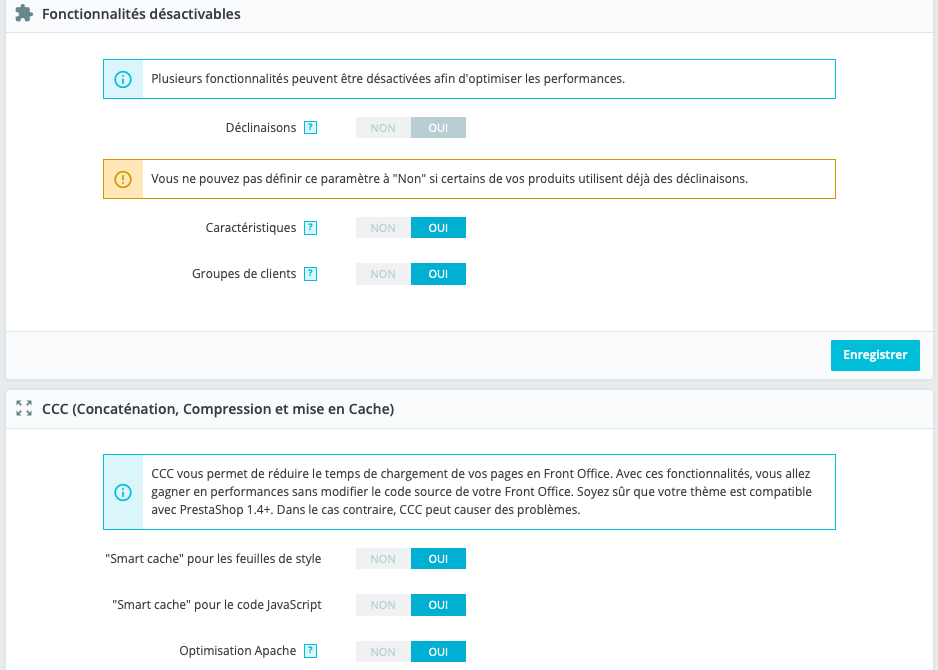Select OUI for Caractéristiques
The height and width of the screenshot is (670, 938).
click(x=438, y=228)
